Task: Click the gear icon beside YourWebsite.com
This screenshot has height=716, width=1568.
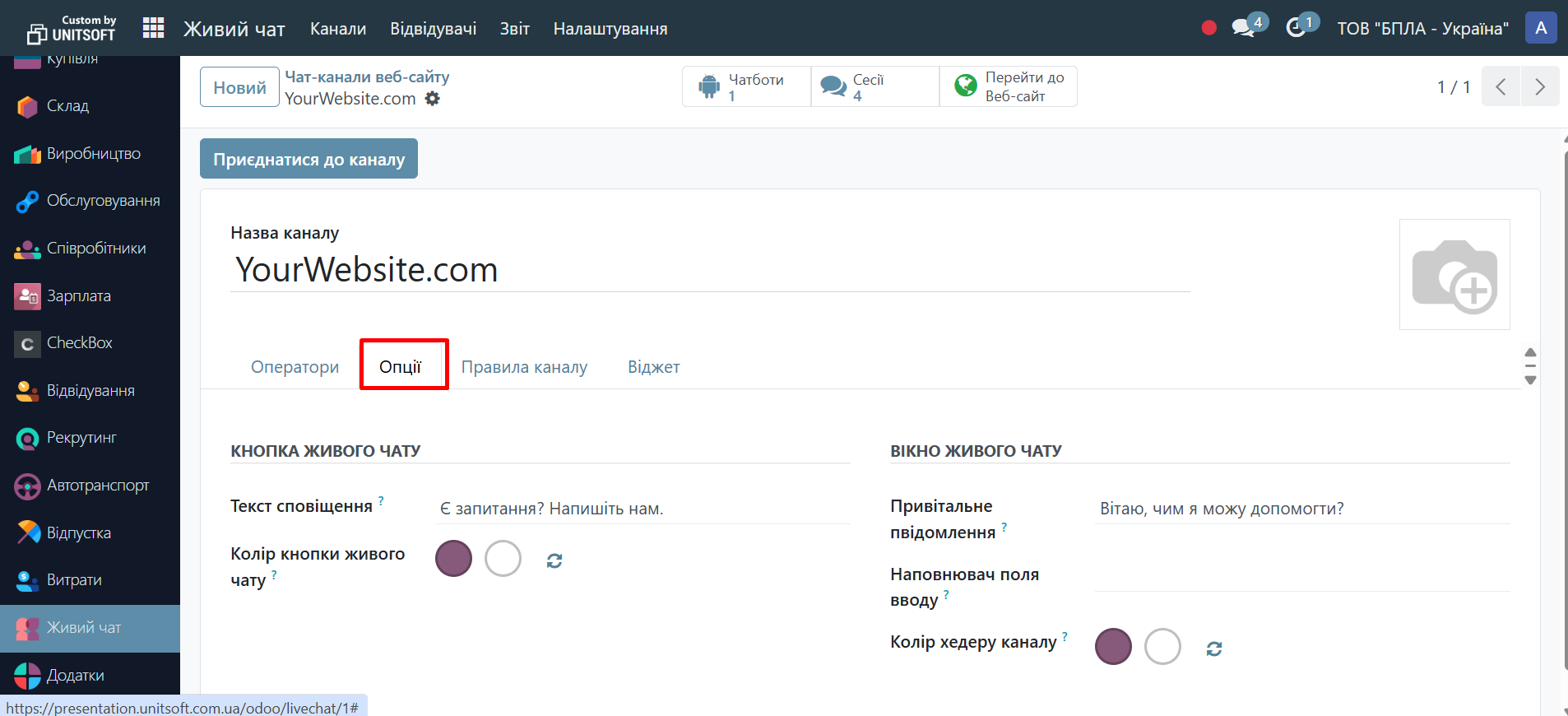Action: tap(433, 99)
